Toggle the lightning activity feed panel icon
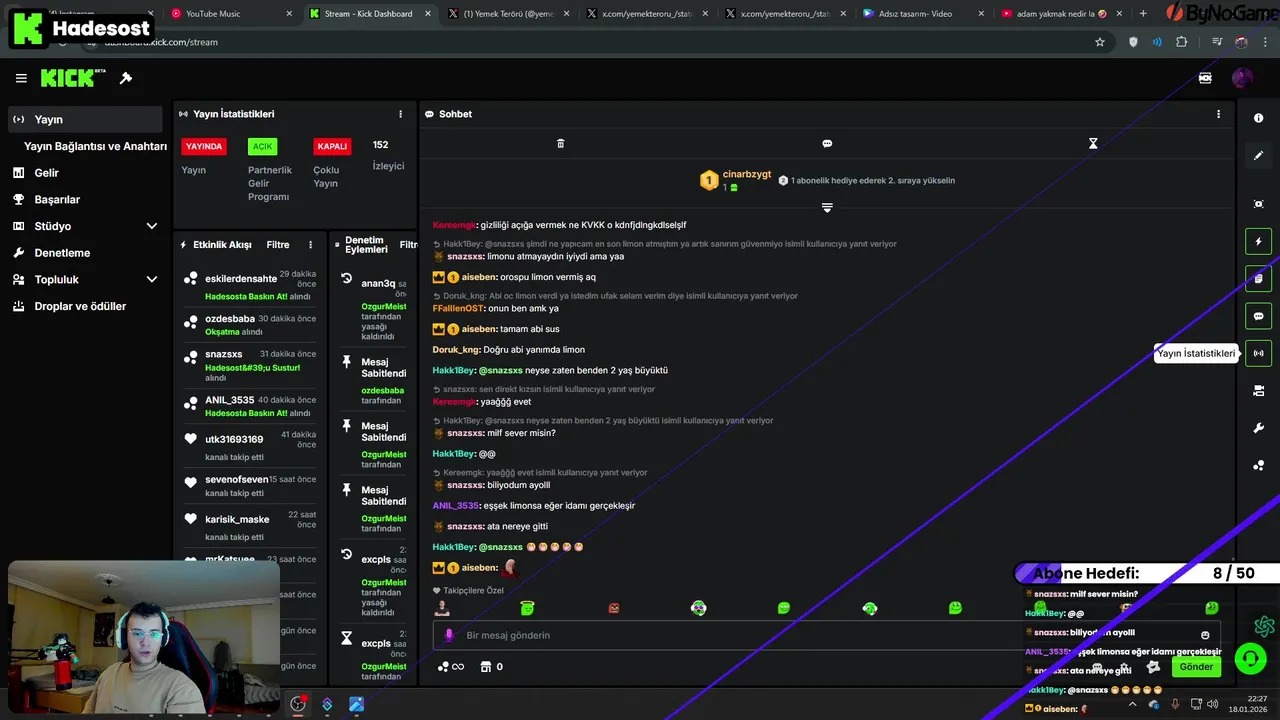This screenshot has width=1280, height=720. [1258, 241]
